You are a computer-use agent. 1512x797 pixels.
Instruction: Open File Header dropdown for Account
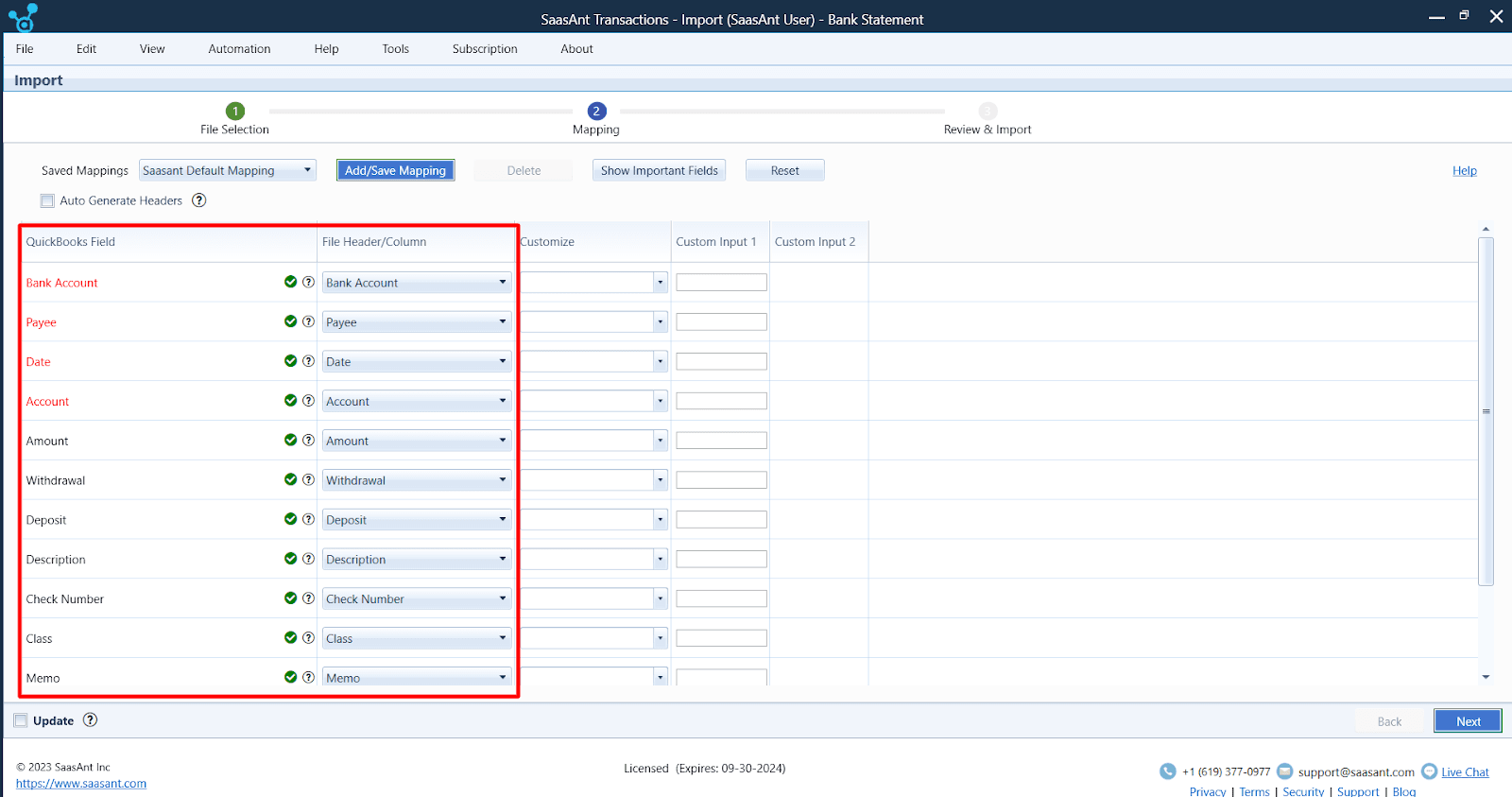(x=417, y=402)
